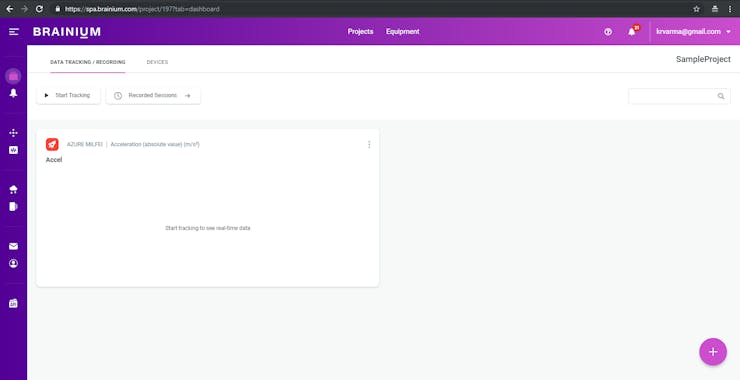Add a widget with the plus button

(713, 352)
